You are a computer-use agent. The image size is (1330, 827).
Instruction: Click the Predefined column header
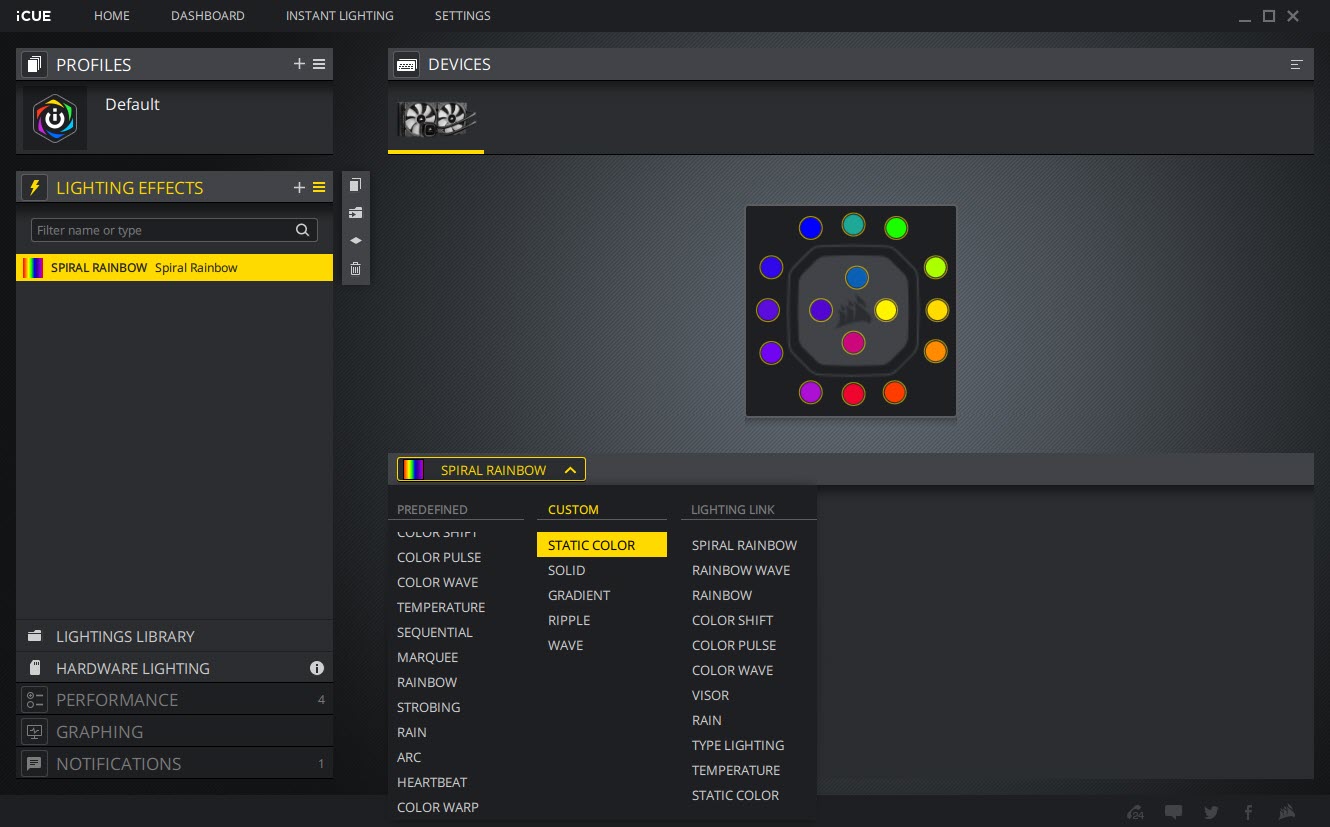pos(431,509)
